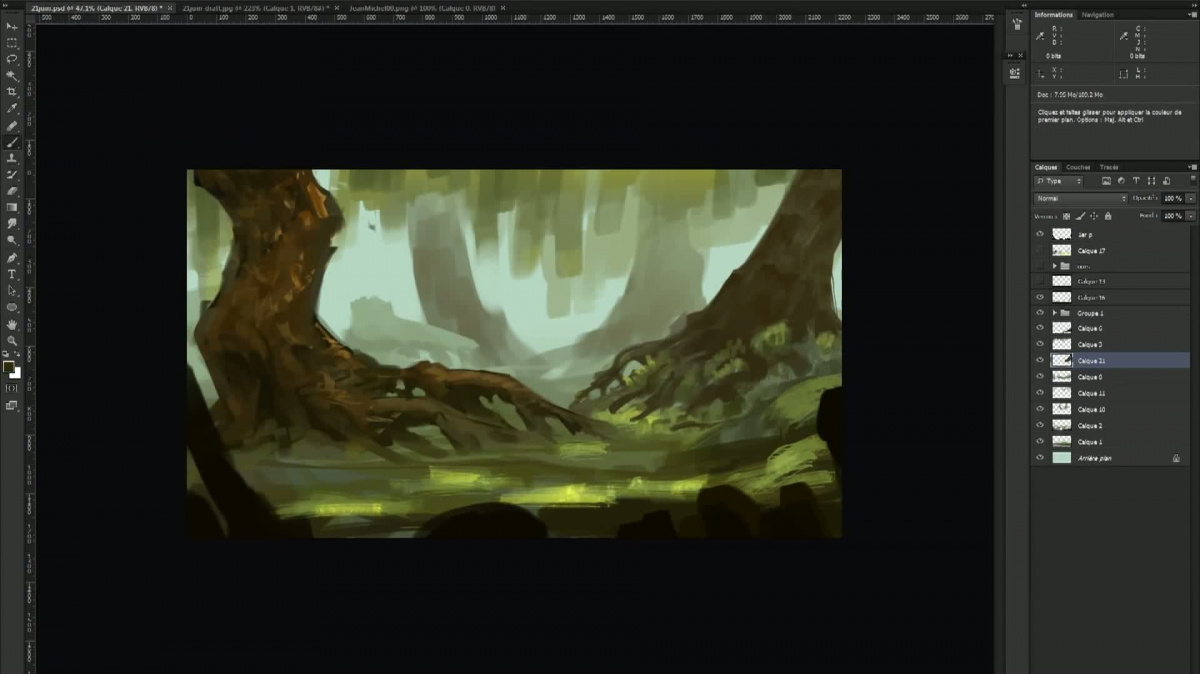Select the Lasso tool
1200x674 pixels.
(x=12, y=59)
